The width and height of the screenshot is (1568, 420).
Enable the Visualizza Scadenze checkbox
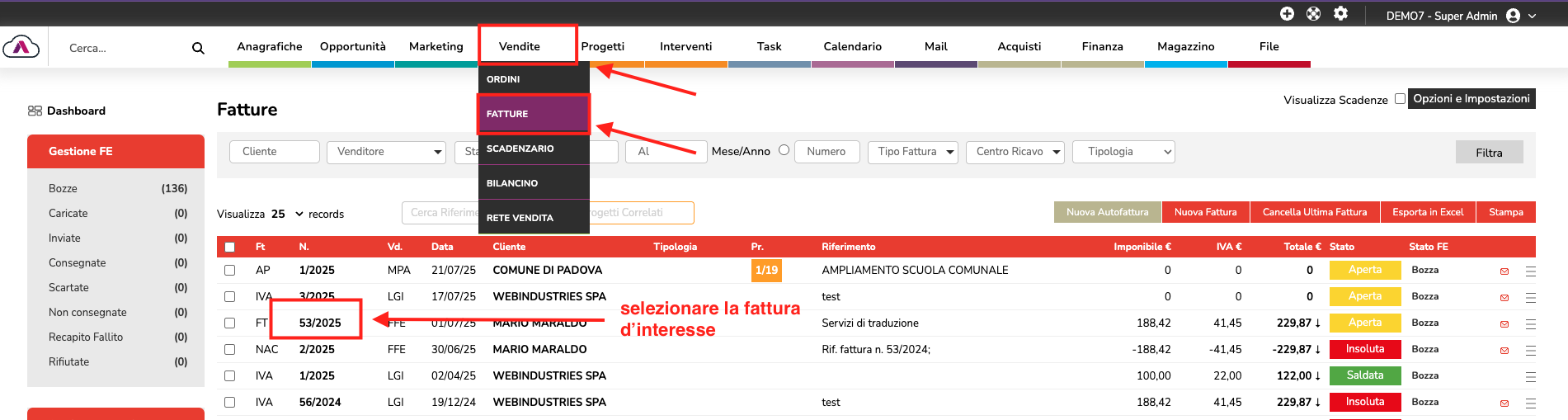point(1400,99)
